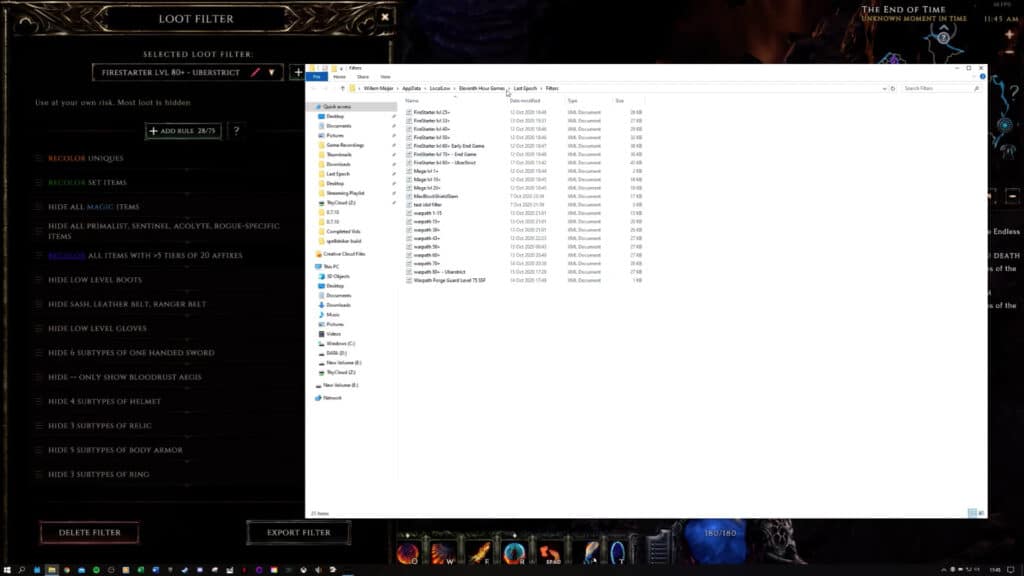Select Only Show Bloodrust Aegis rule
Image resolution: width=1024 pixels, height=576 pixels.
tap(125, 377)
